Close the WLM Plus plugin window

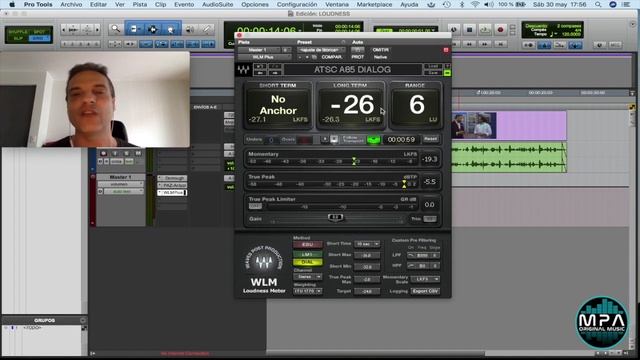239,36
